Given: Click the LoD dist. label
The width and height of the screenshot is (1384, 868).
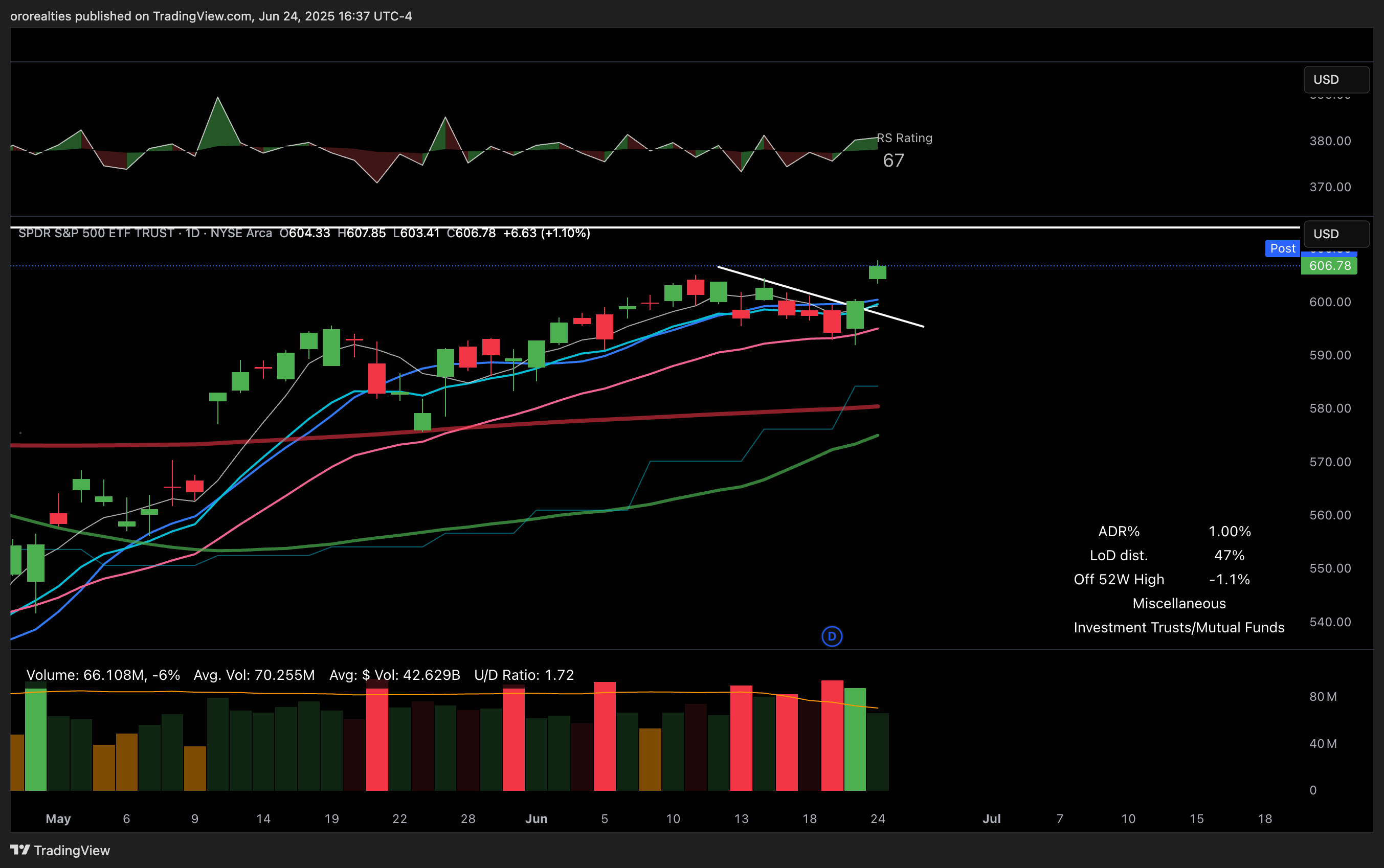Looking at the screenshot, I should click(x=1119, y=556).
